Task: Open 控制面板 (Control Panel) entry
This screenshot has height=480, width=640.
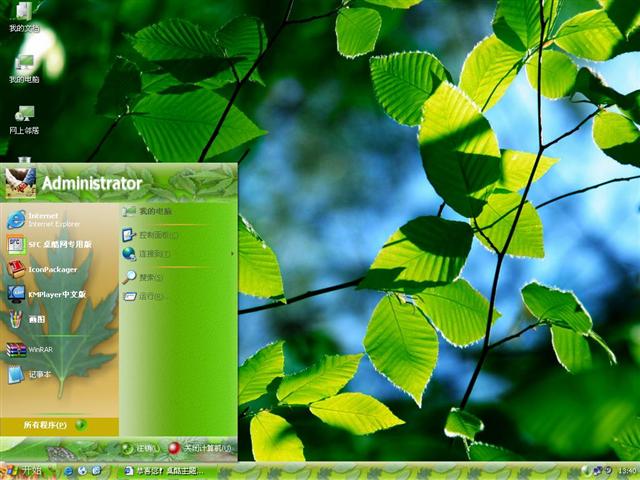Action: (x=151, y=235)
